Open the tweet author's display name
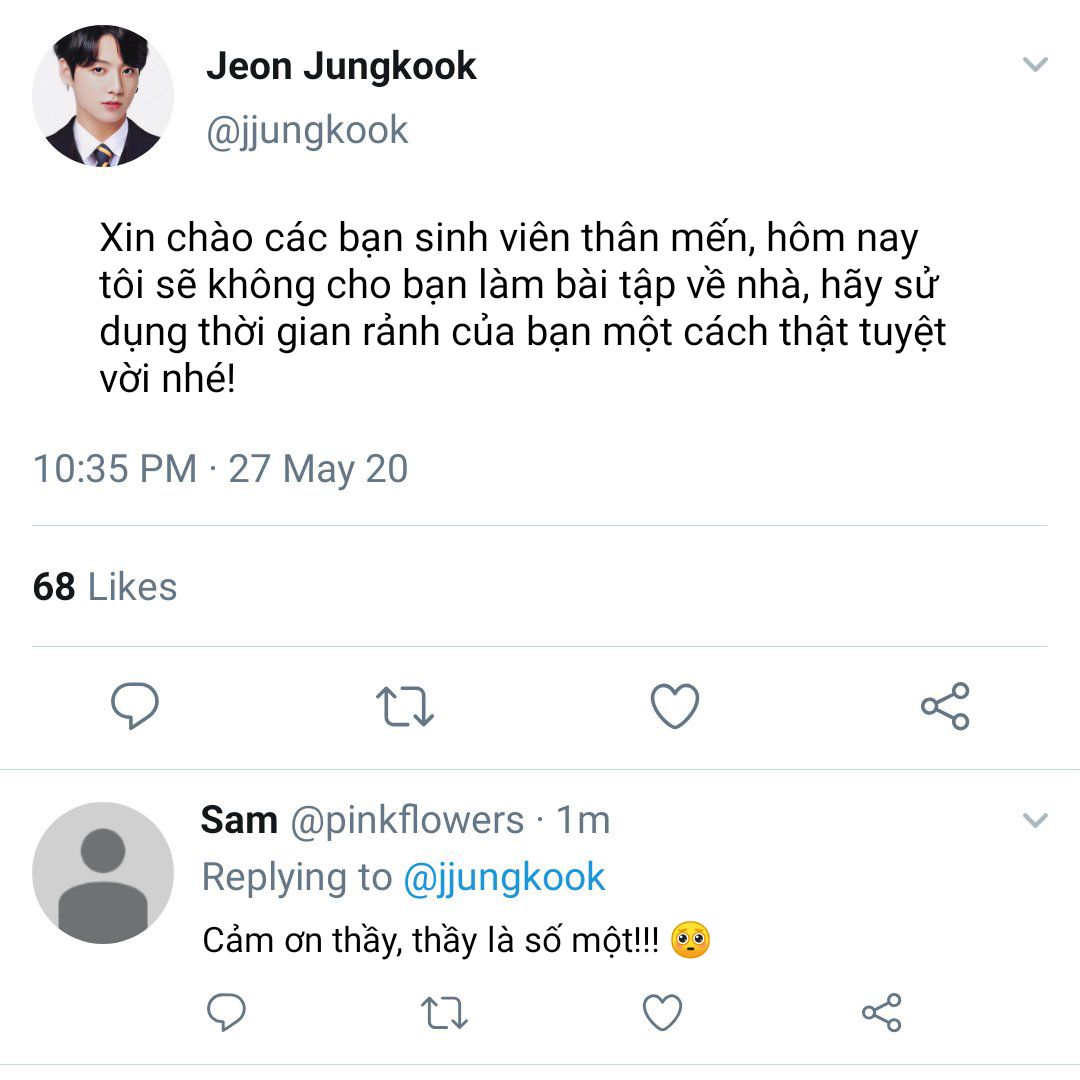The width and height of the screenshot is (1080, 1080). [341, 67]
